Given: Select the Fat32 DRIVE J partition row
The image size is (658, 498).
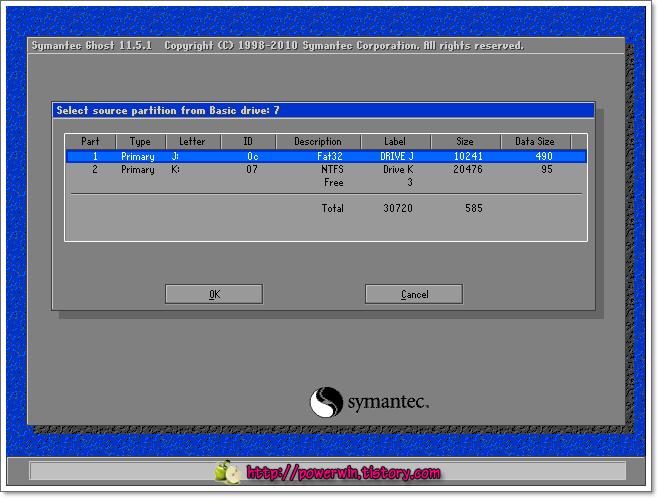Looking at the screenshot, I should [326, 156].
